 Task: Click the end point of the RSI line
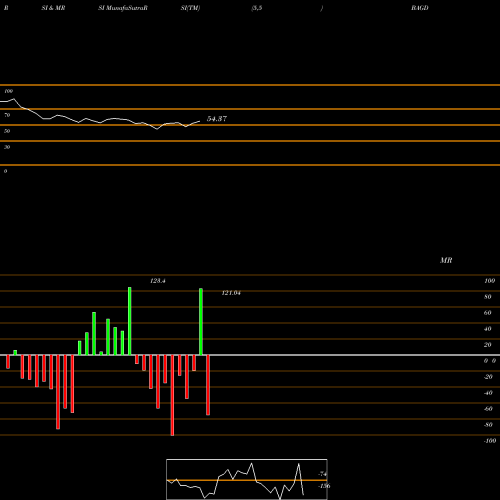pyautogui.click(x=200, y=121)
